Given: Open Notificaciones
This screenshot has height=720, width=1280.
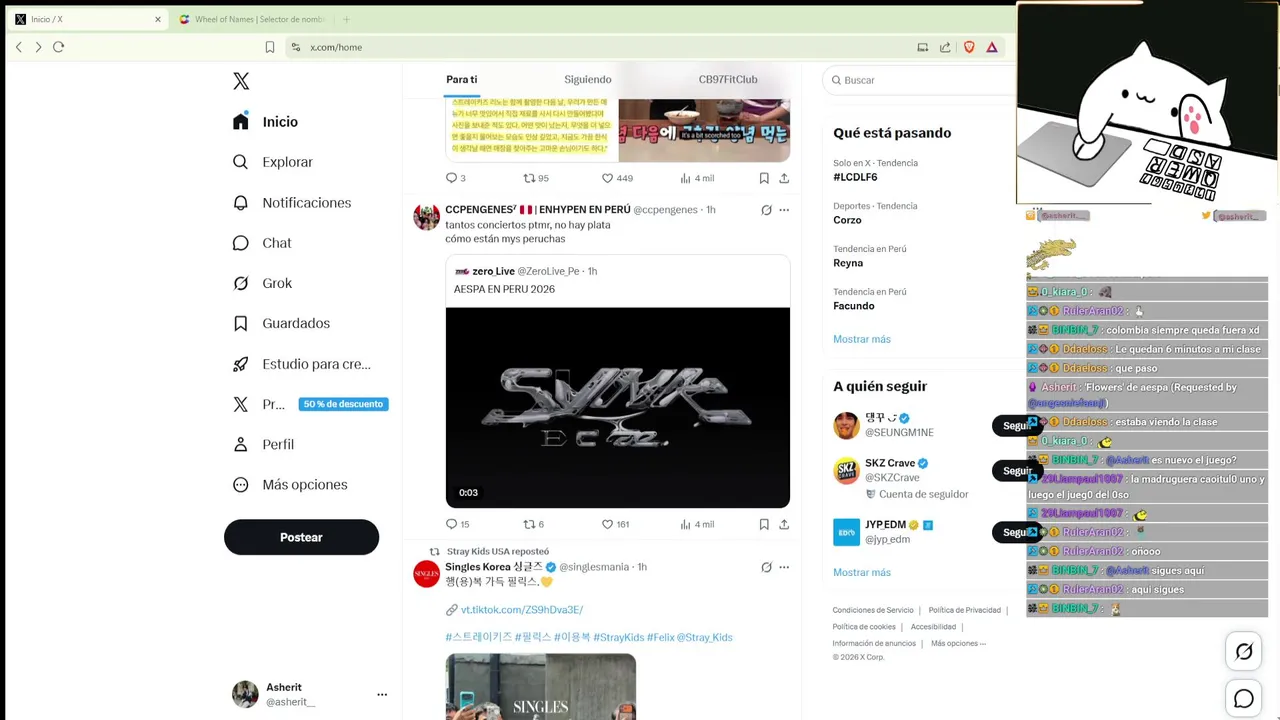Looking at the screenshot, I should pos(291,202).
